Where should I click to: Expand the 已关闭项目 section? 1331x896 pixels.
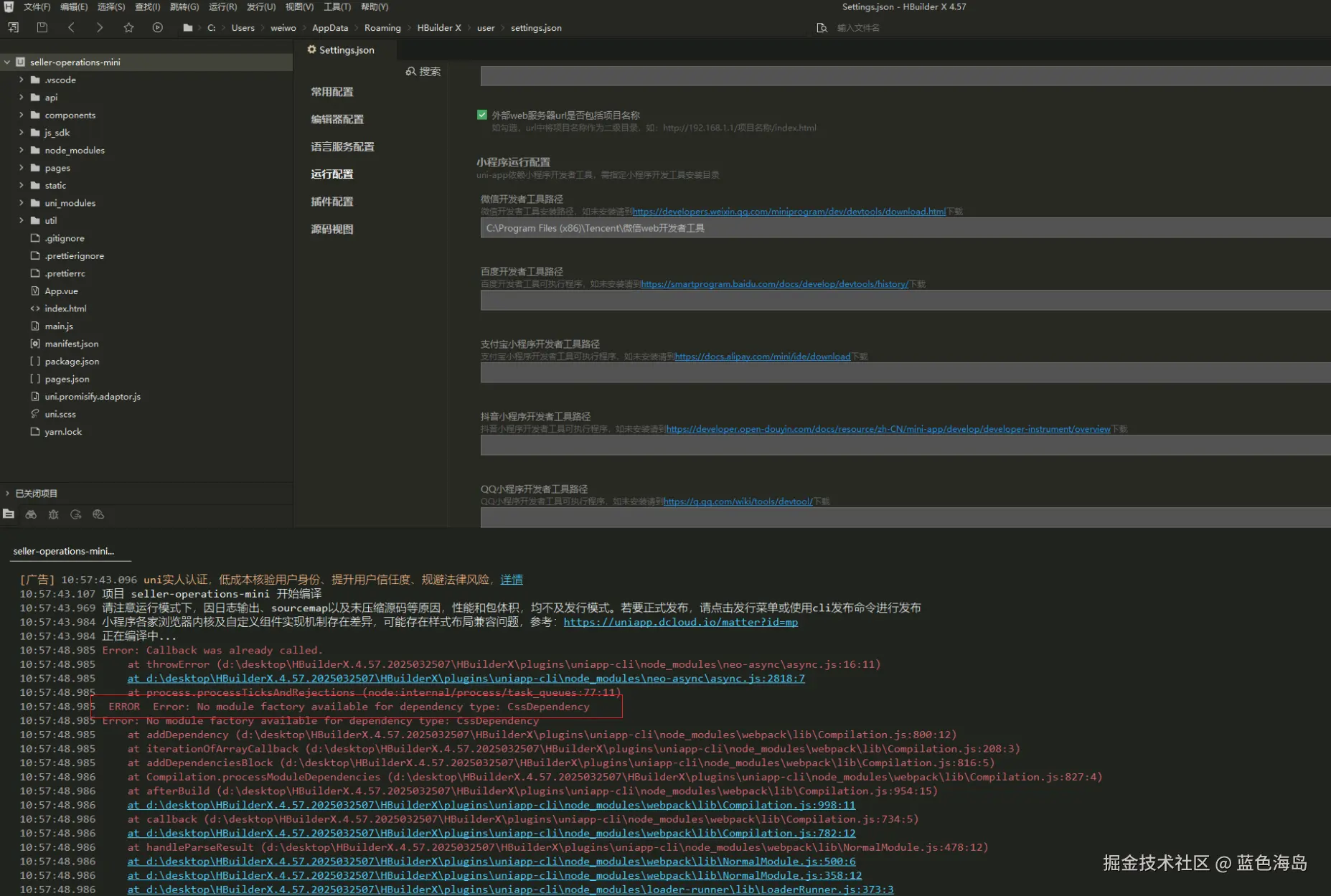pos(7,493)
